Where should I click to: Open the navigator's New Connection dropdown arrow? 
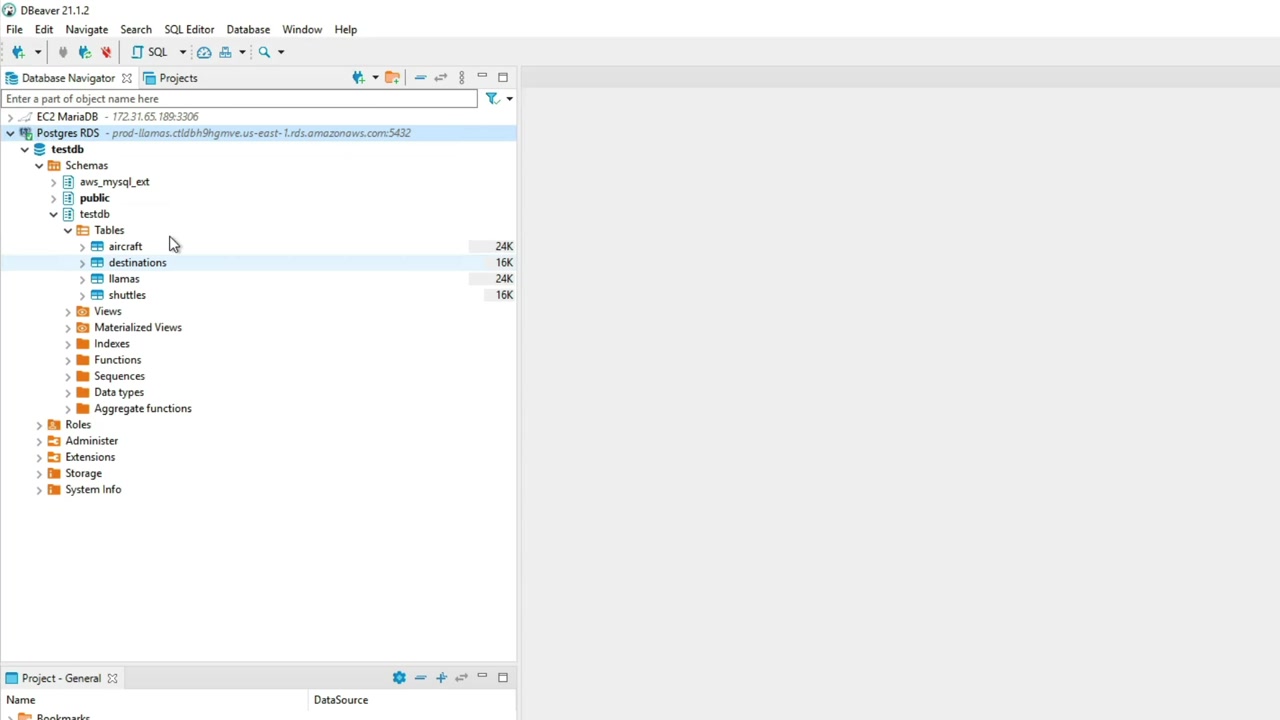[375, 78]
